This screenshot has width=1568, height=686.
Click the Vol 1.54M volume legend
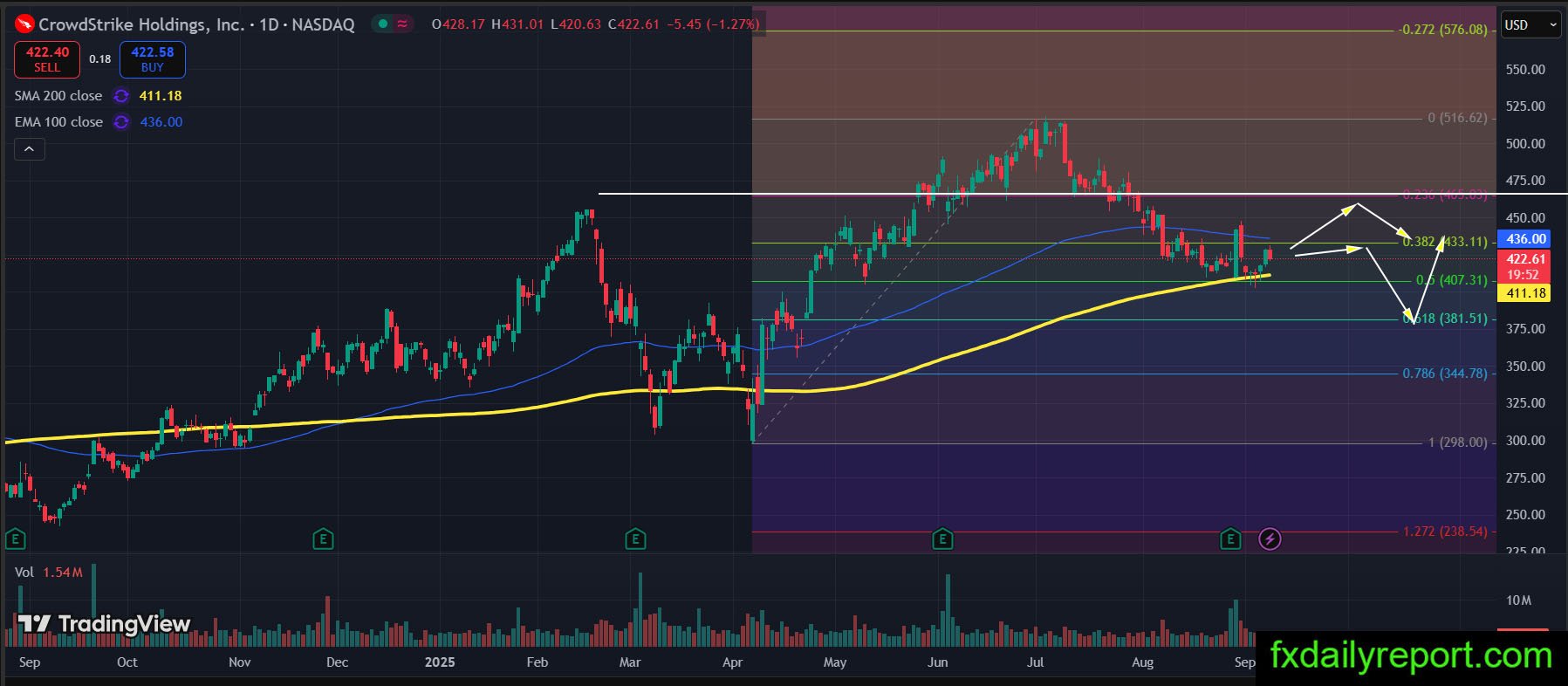click(x=49, y=572)
